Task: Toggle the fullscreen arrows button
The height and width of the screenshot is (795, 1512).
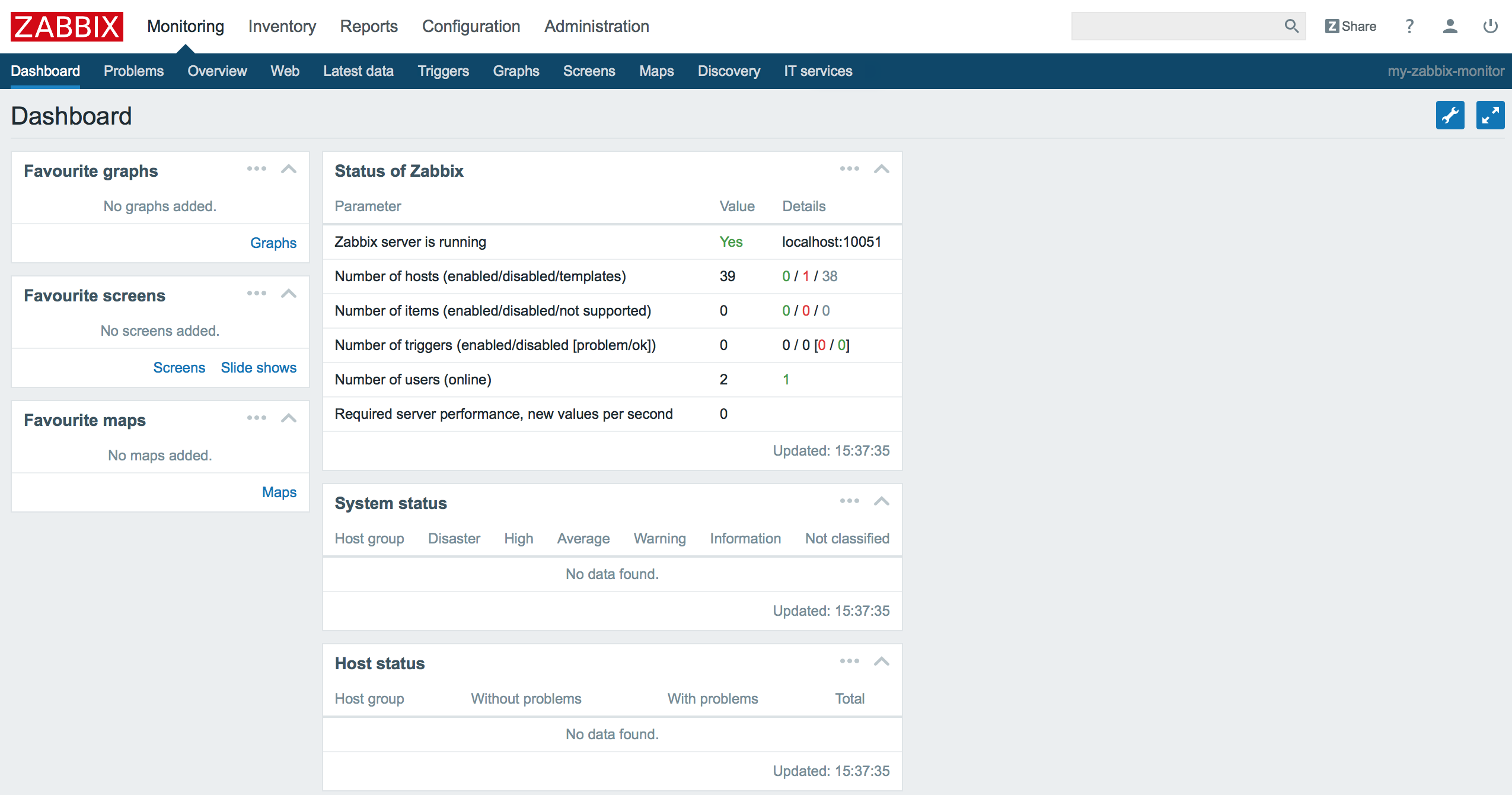Action: coord(1490,115)
